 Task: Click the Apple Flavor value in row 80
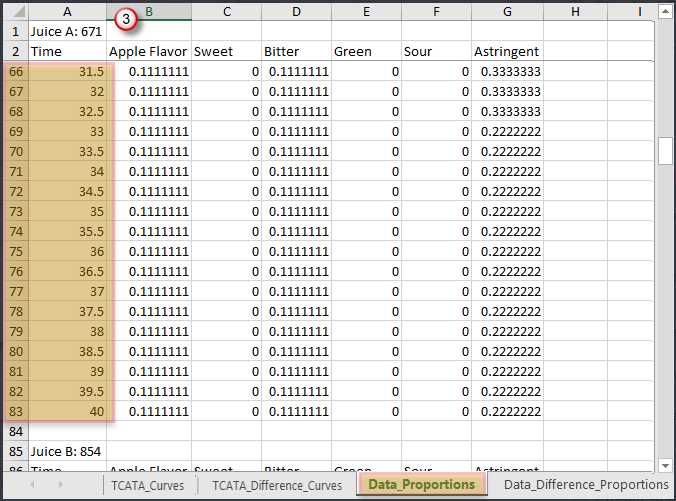tap(149, 351)
